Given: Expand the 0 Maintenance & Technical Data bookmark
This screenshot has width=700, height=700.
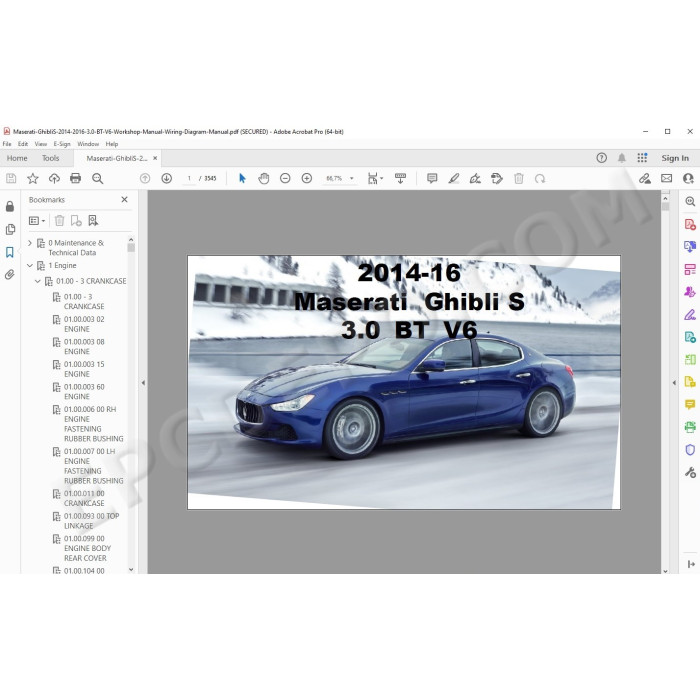Looking at the screenshot, I should pos(30,243).
